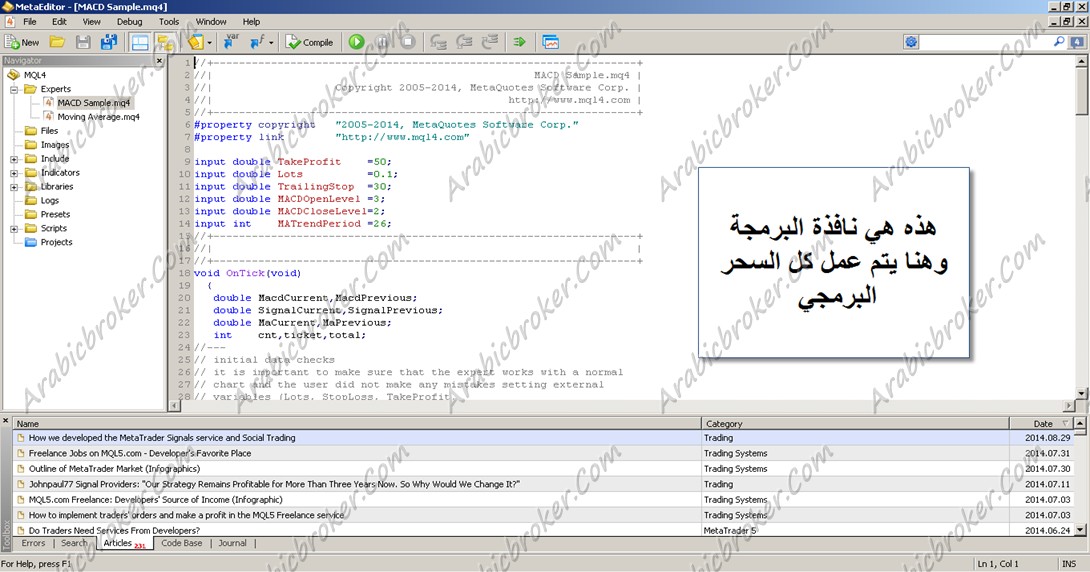The image size is (1090, 572).
Task: Click the Save All icon
Action: pyautogui.click(x=108, y=42)
